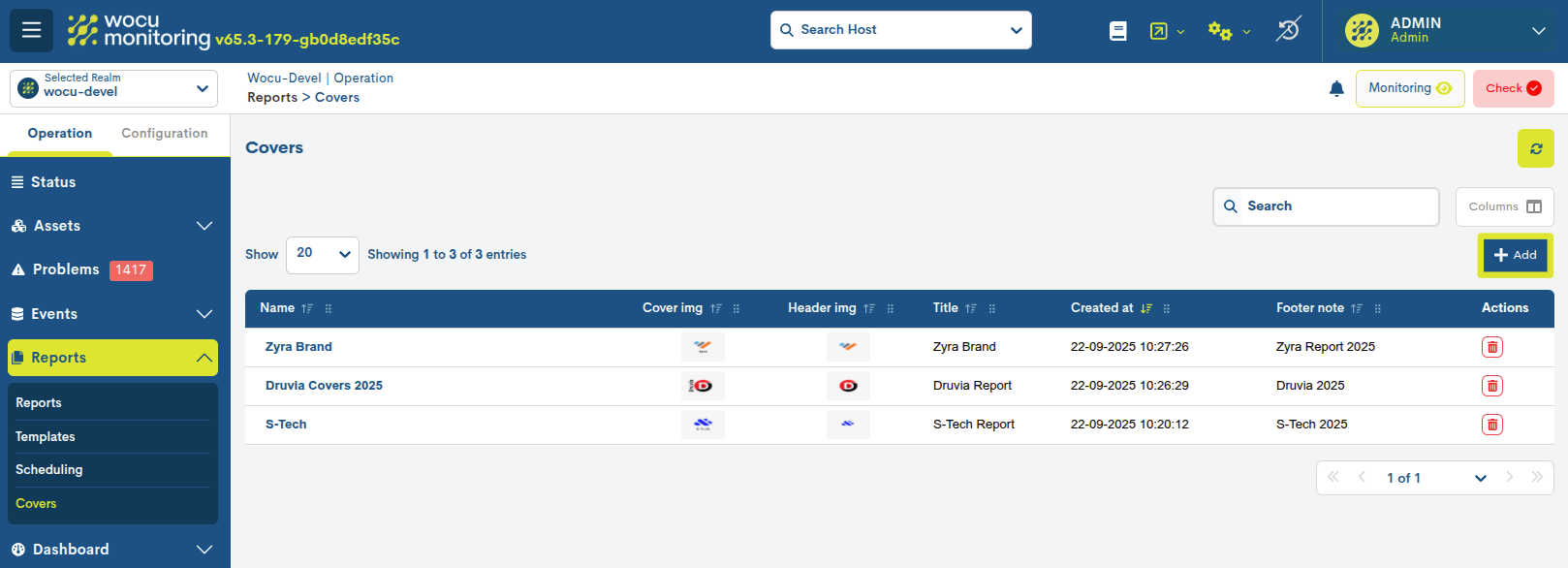Change the Show entries count dropdown
Viewport: 1568px width, 568px height.
click(322, 254)
